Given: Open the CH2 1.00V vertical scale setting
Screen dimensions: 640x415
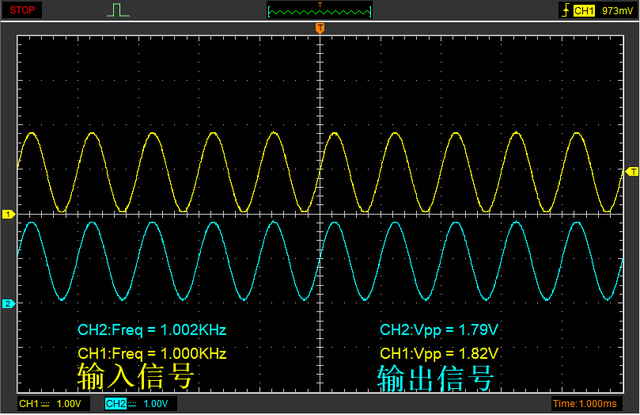Looking at the screenshot, I should [x=155, y=404].
